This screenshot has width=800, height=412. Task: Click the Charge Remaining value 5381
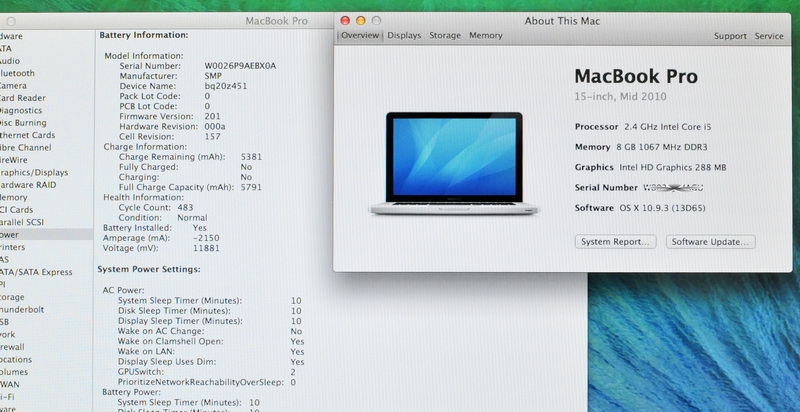[251, 157]
